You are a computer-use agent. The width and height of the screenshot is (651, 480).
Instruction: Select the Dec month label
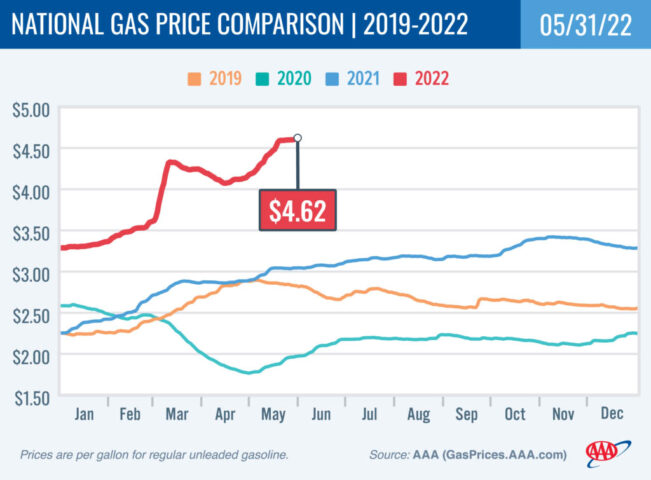coord(612,411)
